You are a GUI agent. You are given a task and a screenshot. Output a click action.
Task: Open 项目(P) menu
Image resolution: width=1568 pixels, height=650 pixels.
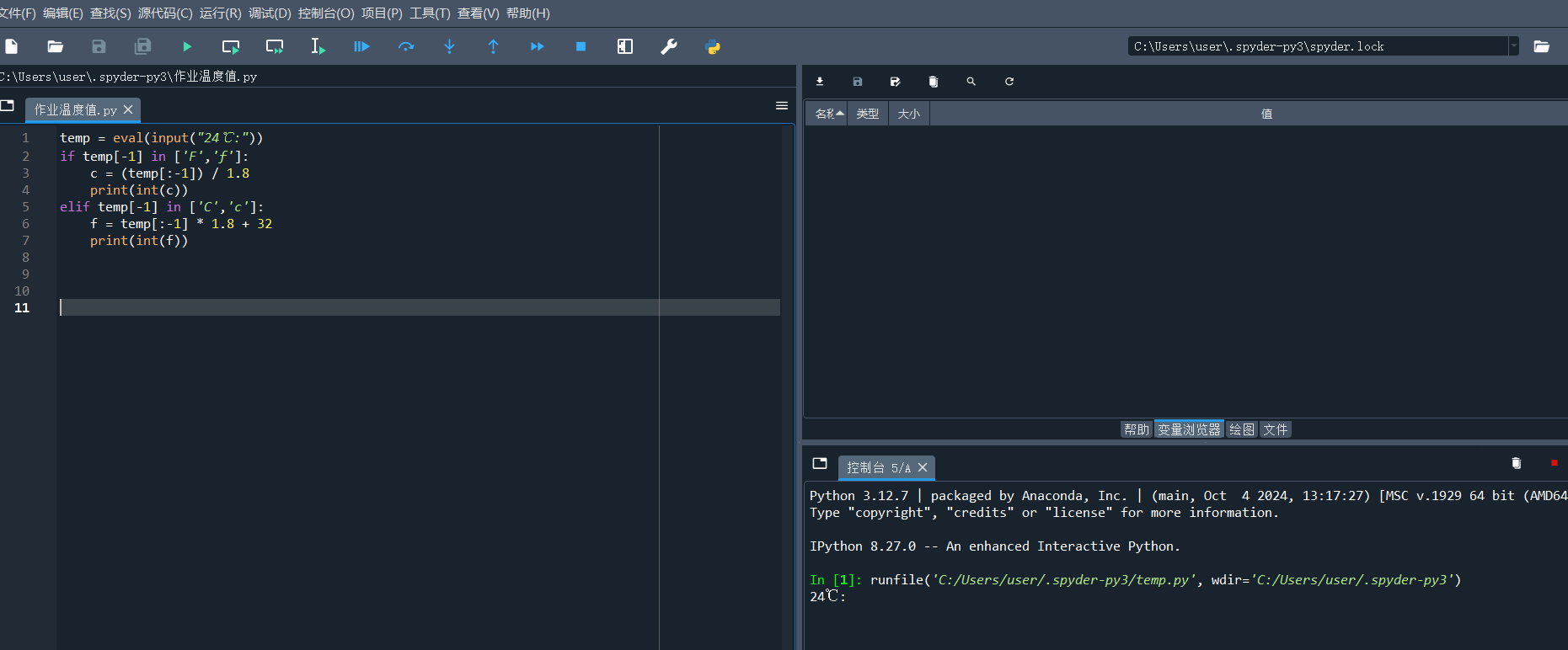point(382,13)
